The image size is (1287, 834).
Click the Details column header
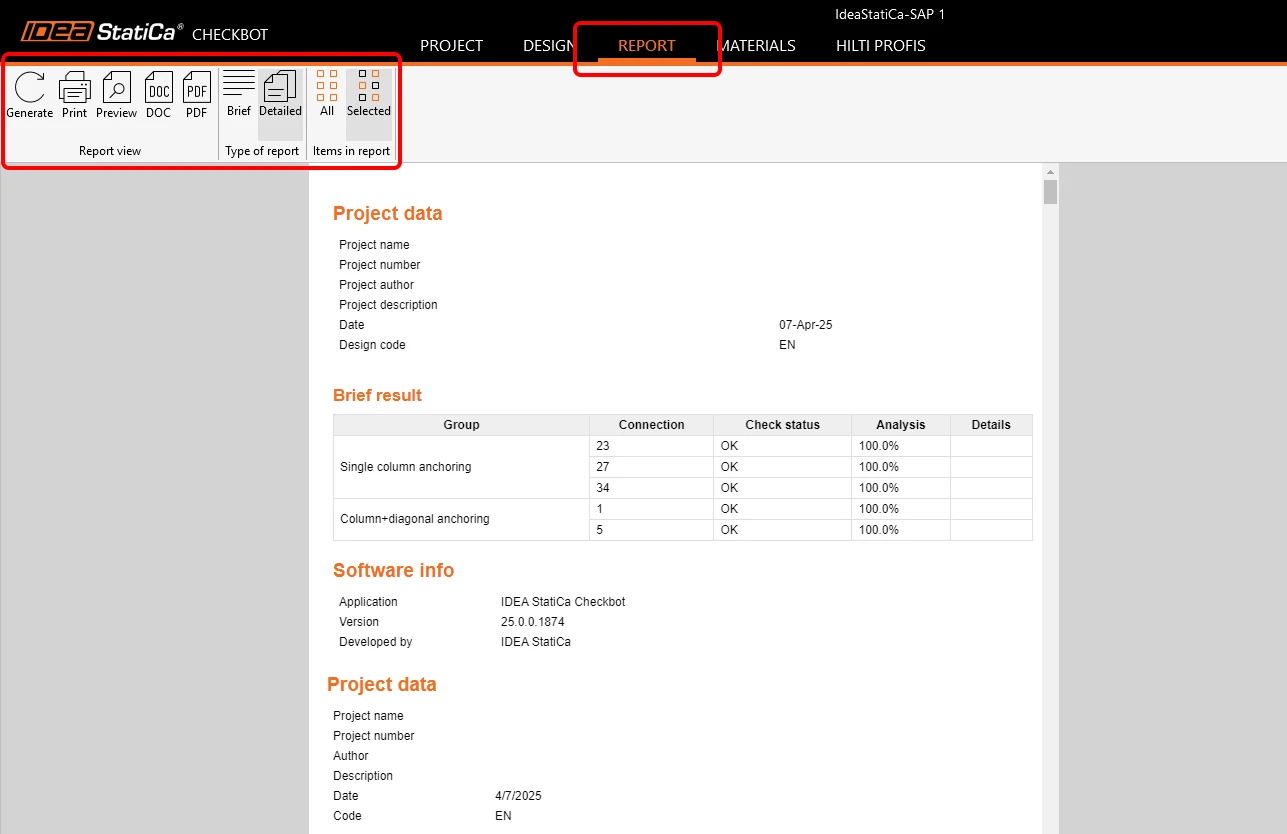(991, 425)
